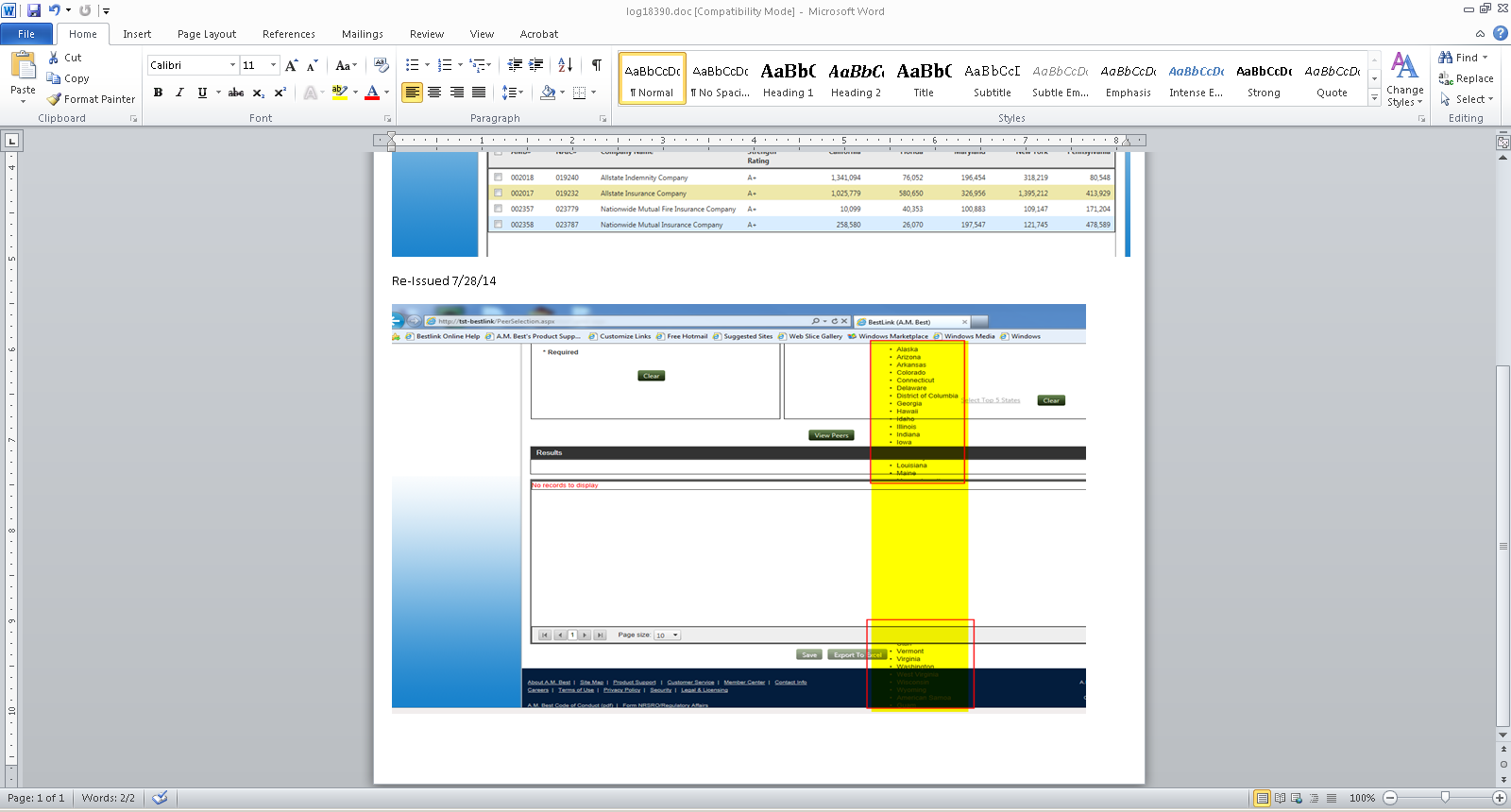Justify the paragraph text
Image resolution: width=1511 pixels, height=812 pixels.
click(x=479, y=93)
